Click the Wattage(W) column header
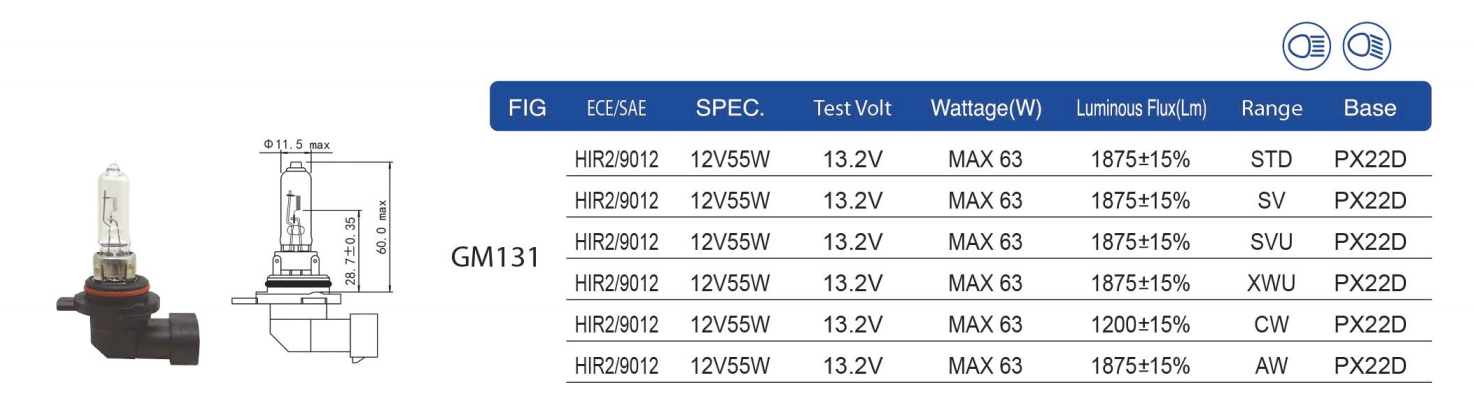Image resolution: width=1475 pixels, height=420 pixels. (986, 109)
